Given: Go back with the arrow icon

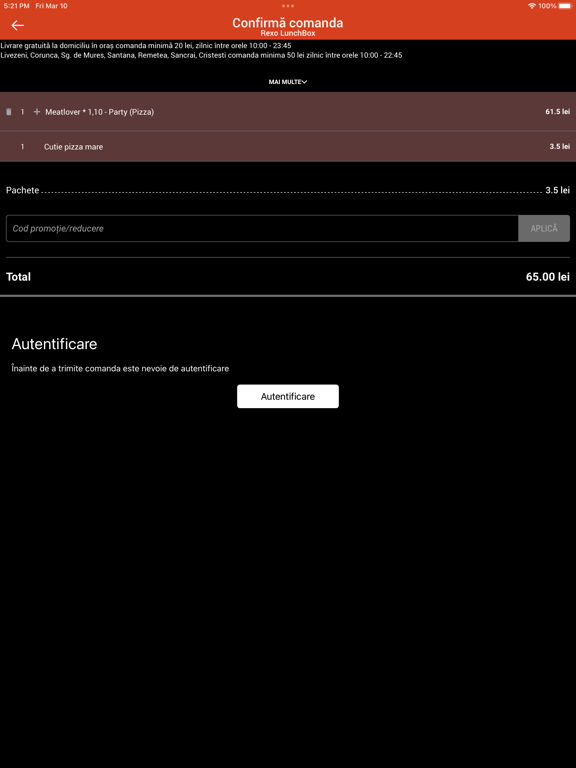Looking at the screenshot, I should (x=18, y=25).
